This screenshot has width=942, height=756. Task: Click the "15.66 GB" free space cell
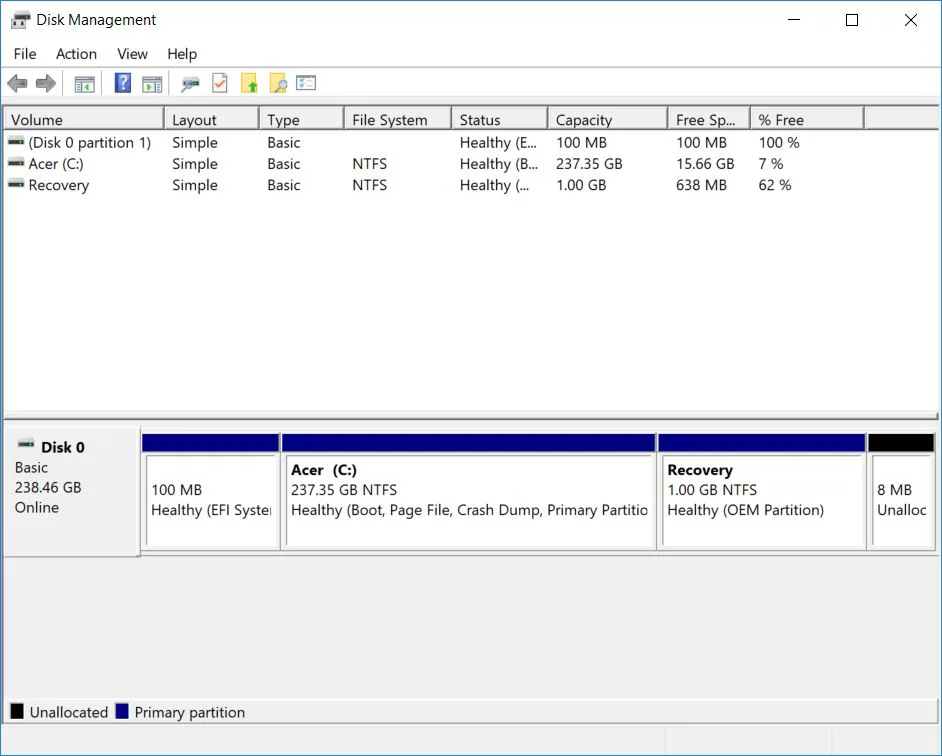click(705, 164)
